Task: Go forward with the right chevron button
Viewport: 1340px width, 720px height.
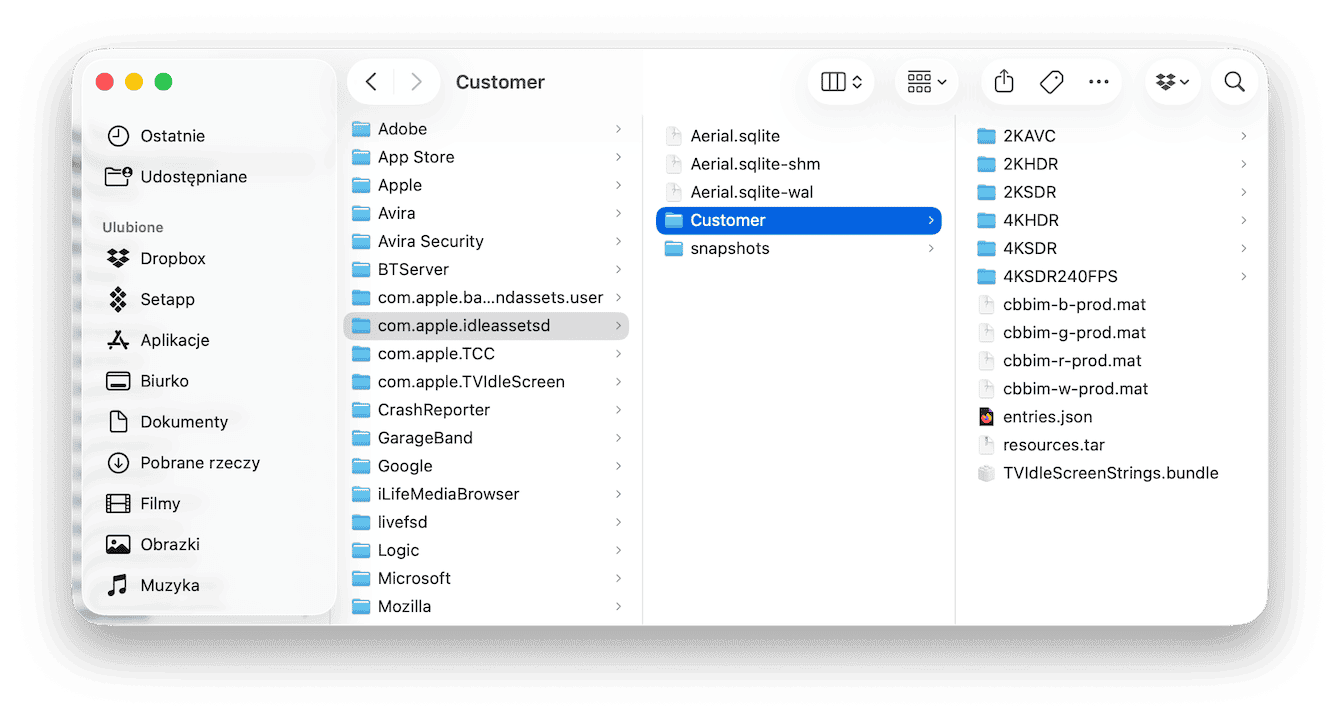Action: click(417, 82)
